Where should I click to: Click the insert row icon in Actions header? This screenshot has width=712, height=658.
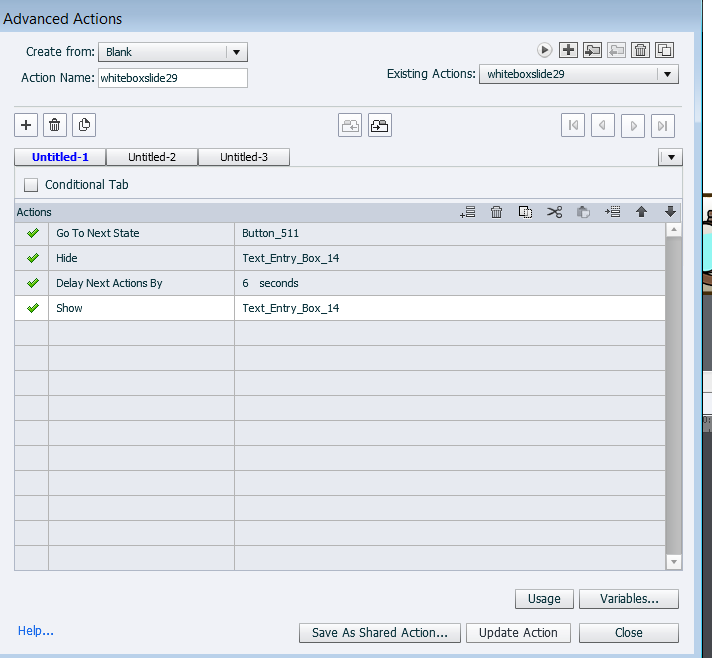613,212
